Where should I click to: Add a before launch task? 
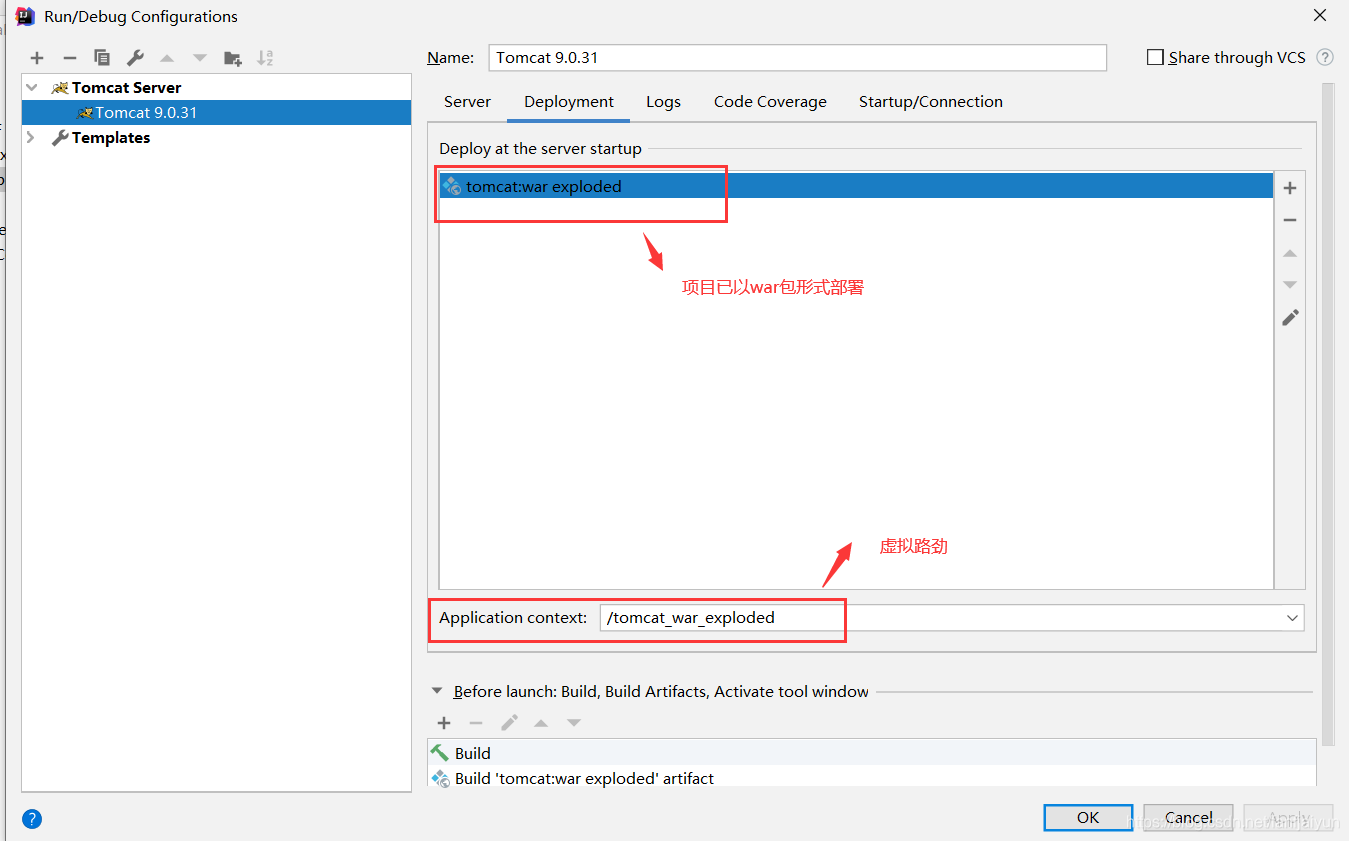click(x=444, y=723)
